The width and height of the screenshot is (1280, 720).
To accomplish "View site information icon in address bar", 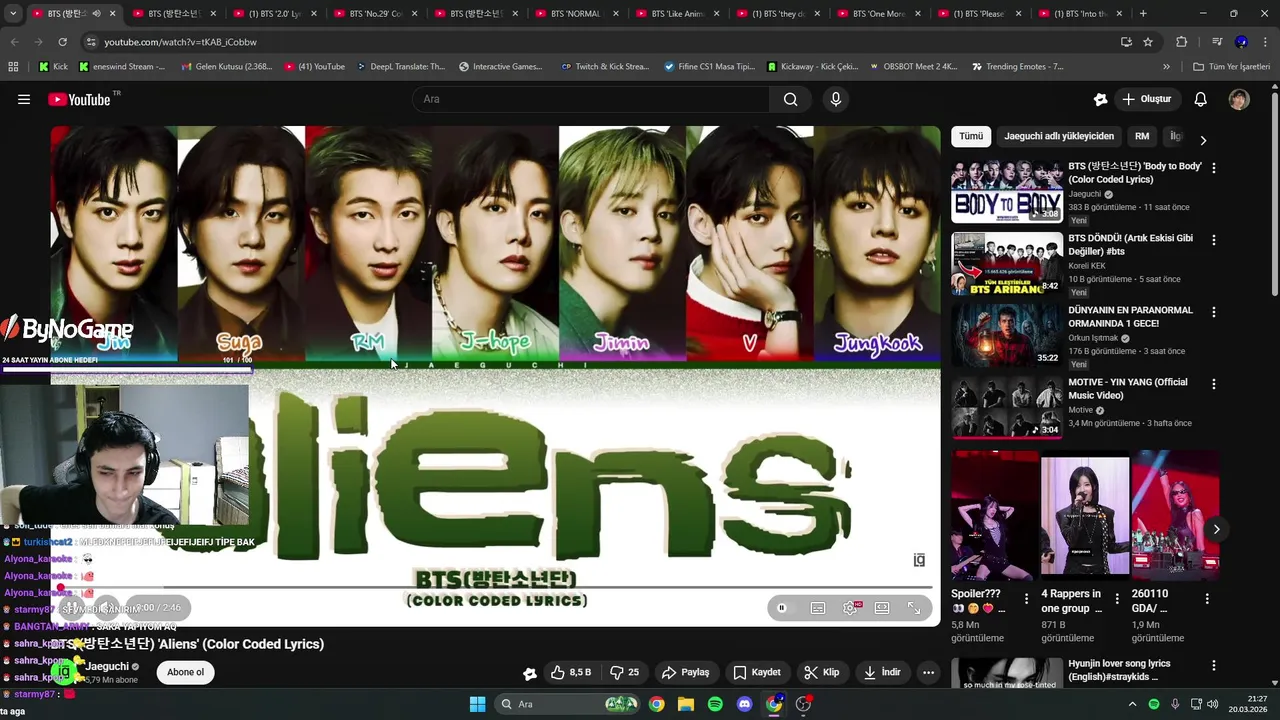I will pos(91,42).
